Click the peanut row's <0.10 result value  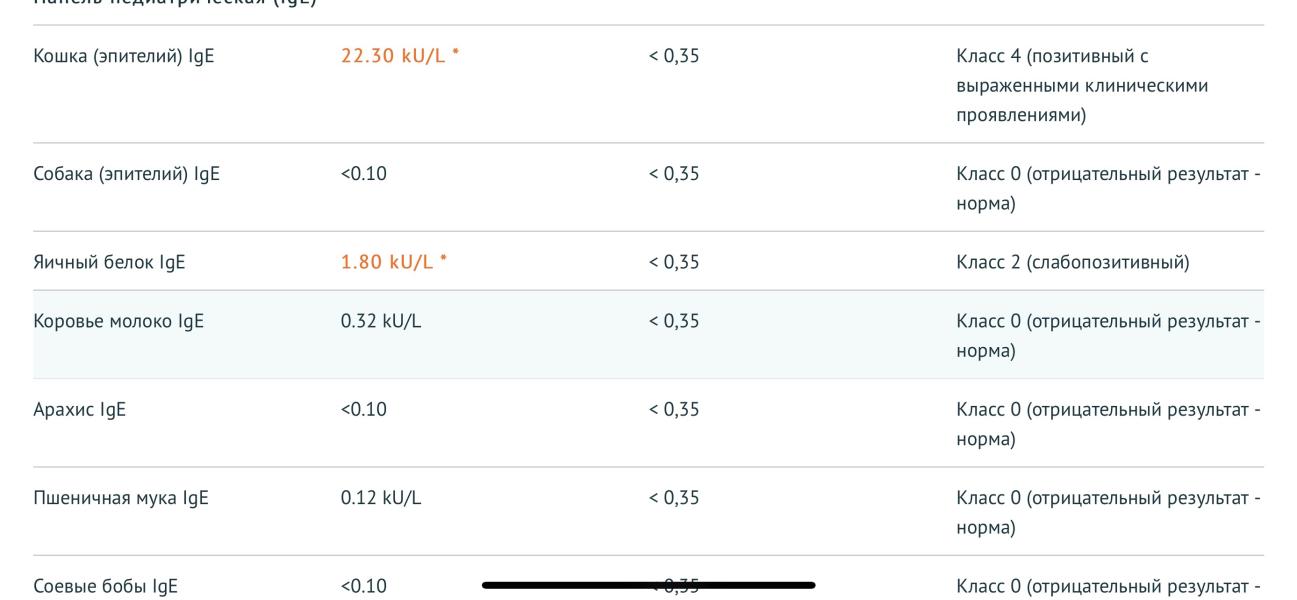tap(364, 410)
